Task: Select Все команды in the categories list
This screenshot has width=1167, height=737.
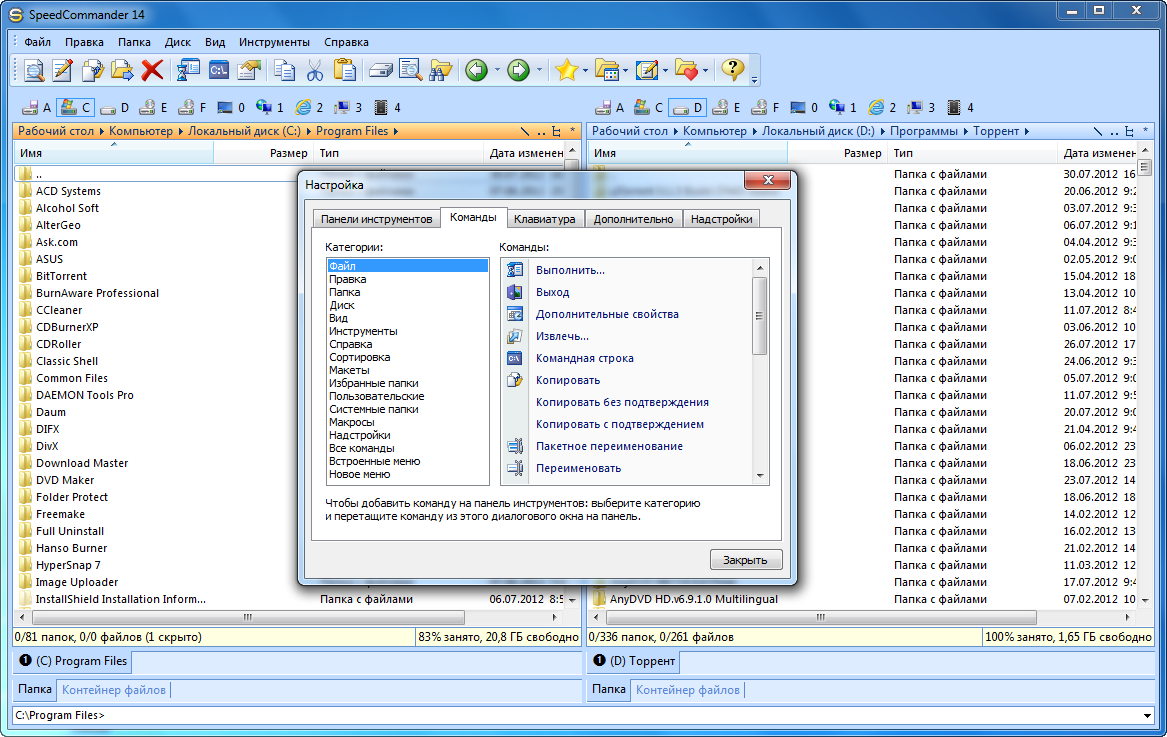Action: 362,448
